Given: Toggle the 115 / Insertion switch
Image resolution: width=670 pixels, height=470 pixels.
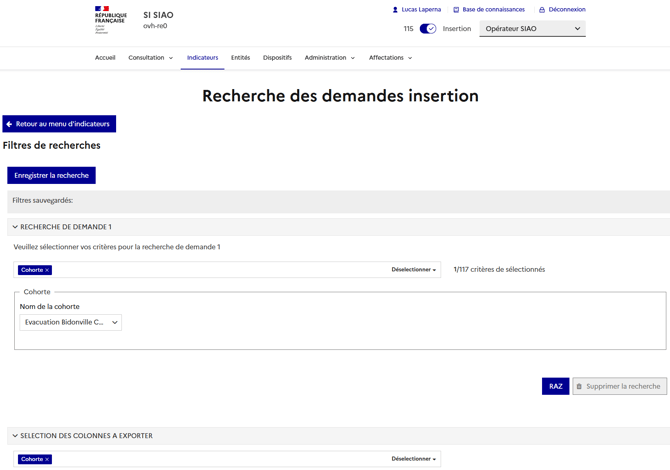Looking at the screenshot, I should (428, 29).
